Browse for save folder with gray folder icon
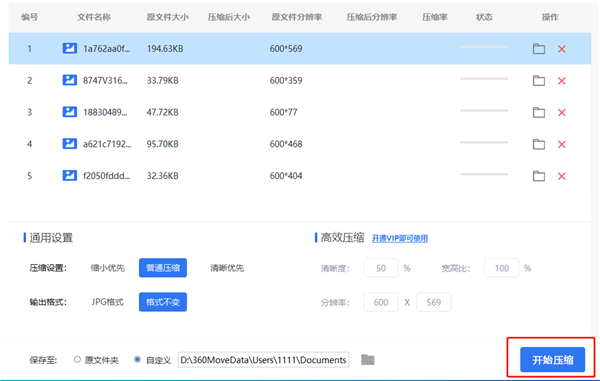Screen dimensions: 600x381 click(x=367, y=360)
